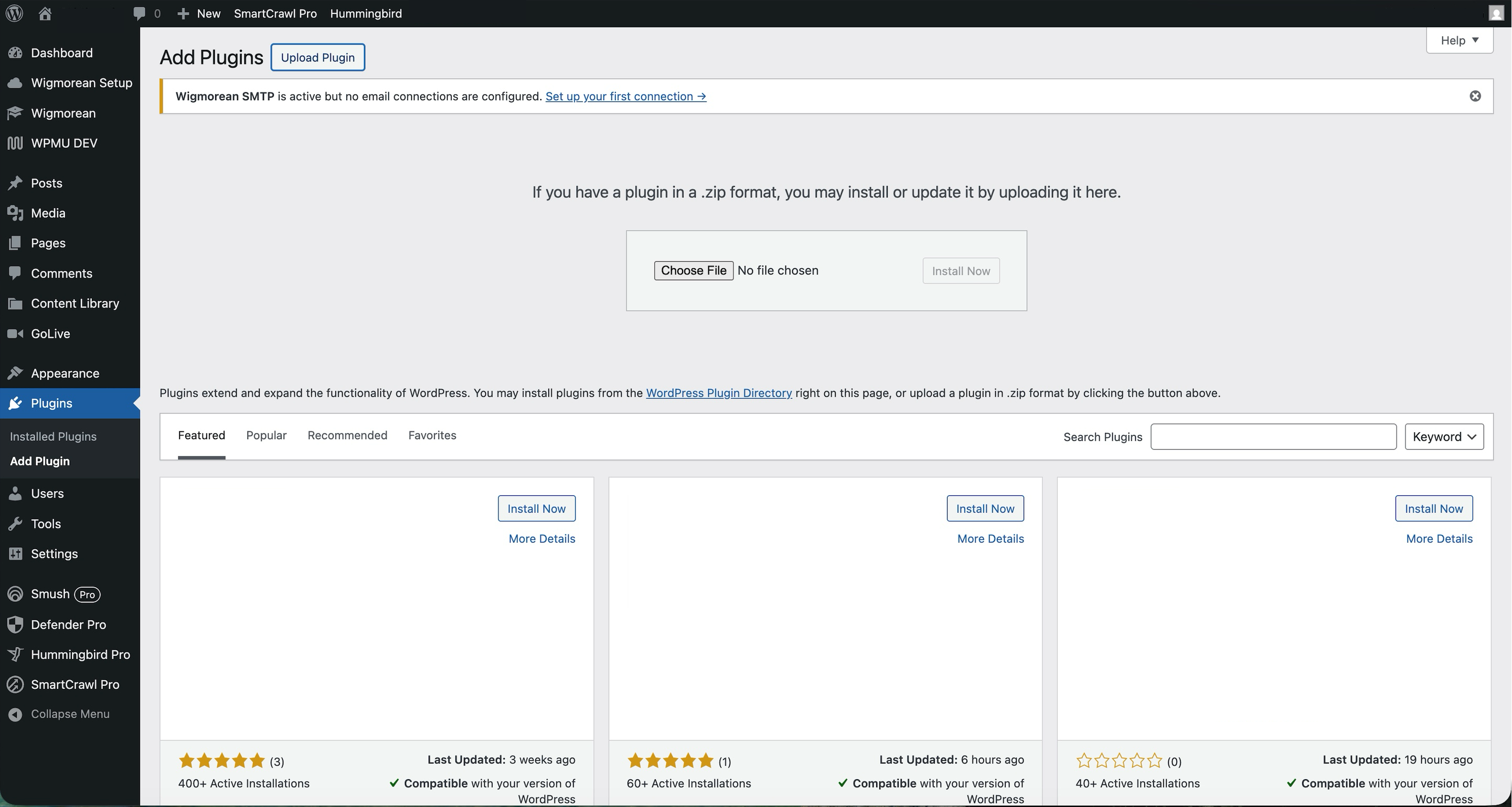
Task: Install the plugin with 40+ active installations
Action: click(x=1434, y=509)
